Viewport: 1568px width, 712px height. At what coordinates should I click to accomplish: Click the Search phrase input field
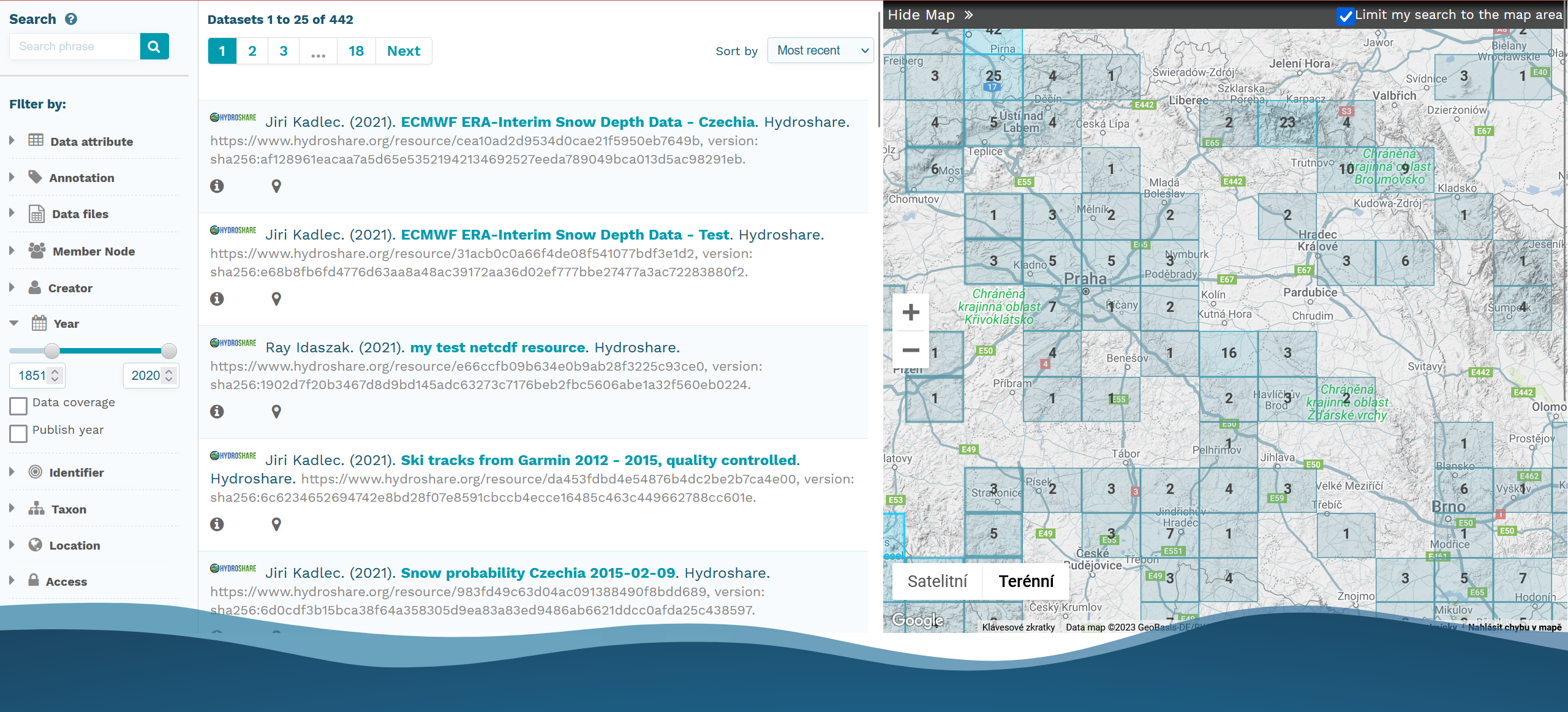click(x=75, y=47)
